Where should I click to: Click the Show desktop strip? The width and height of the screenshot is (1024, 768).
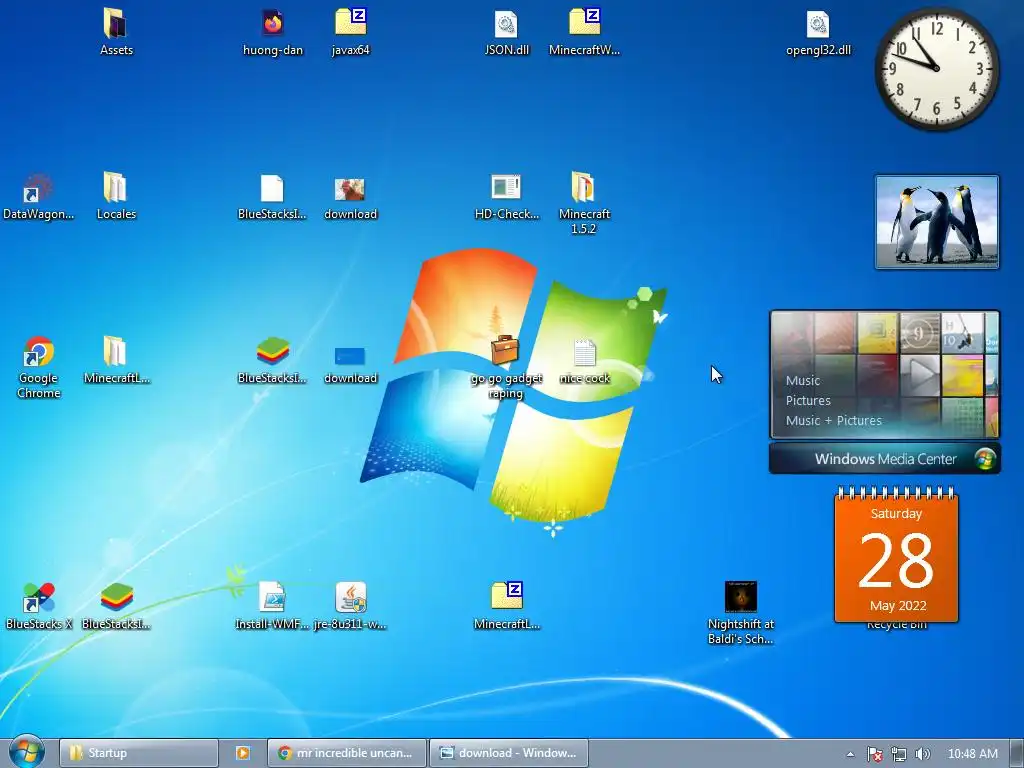[1017, 753]
